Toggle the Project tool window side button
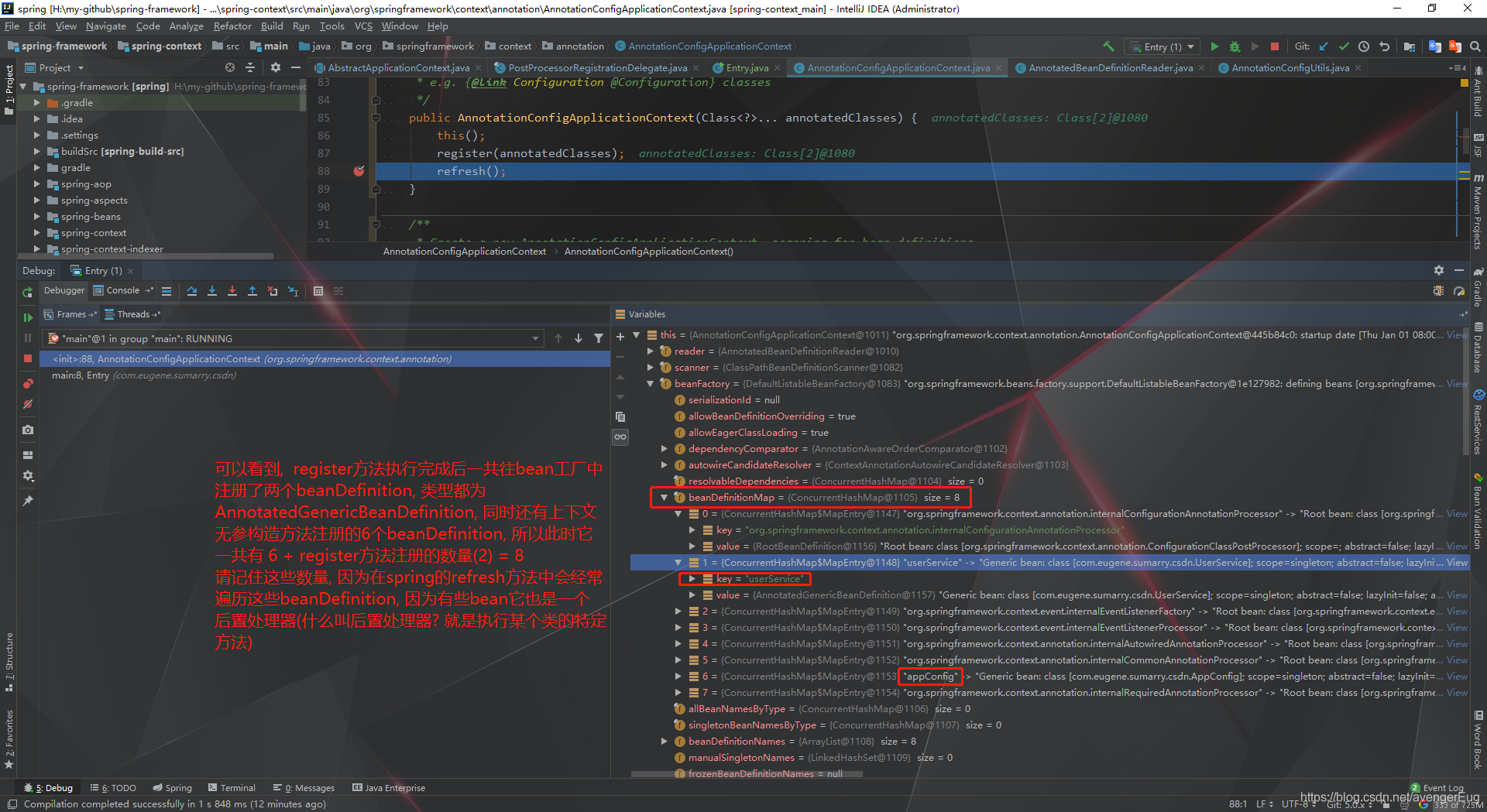This screenshot has height=812, width=1487. [x=9, y=91]
